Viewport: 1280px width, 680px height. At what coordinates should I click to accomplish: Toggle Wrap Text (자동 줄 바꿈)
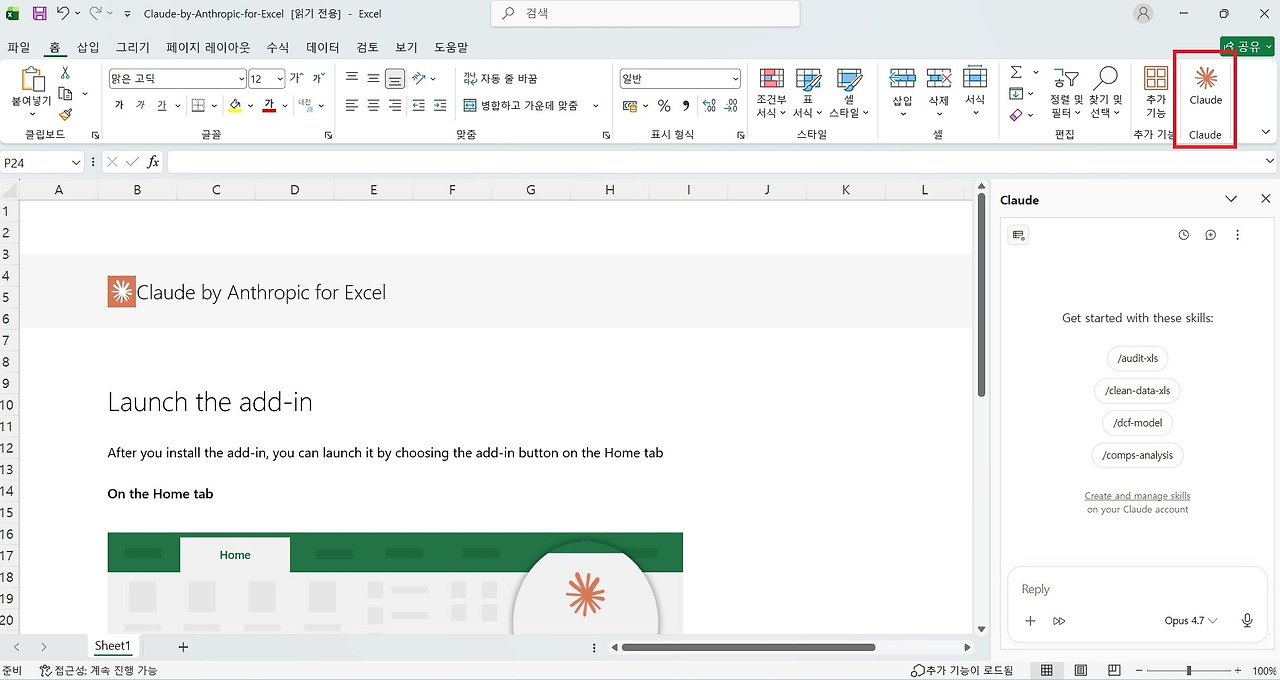[x=500, y=78]
